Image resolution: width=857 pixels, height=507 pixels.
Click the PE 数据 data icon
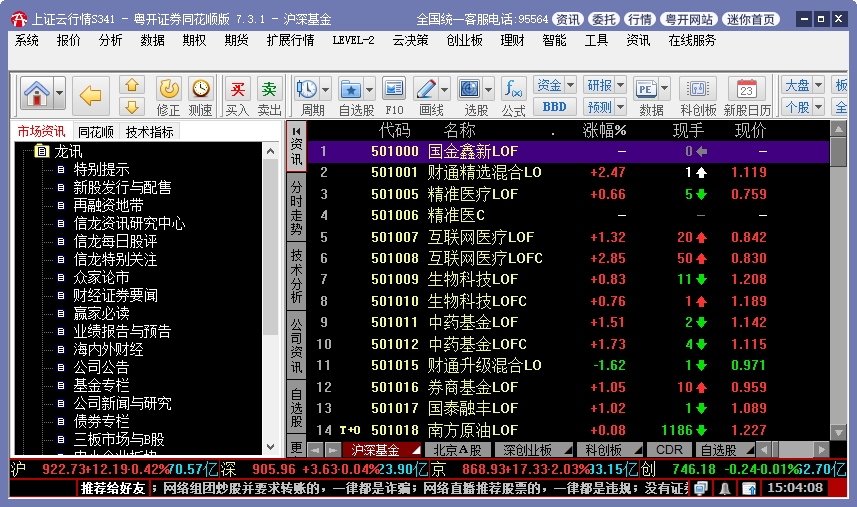click(x=645, y=89)
